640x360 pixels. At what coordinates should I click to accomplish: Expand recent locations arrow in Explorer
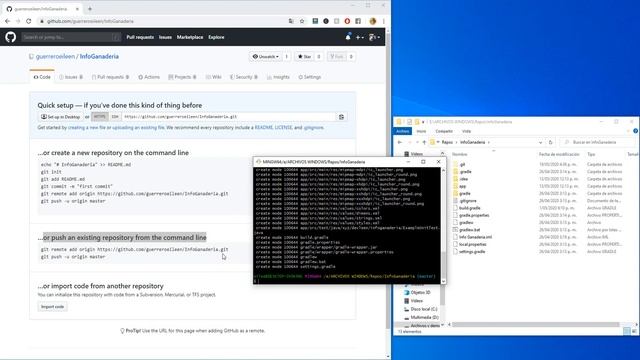point(417,142)
